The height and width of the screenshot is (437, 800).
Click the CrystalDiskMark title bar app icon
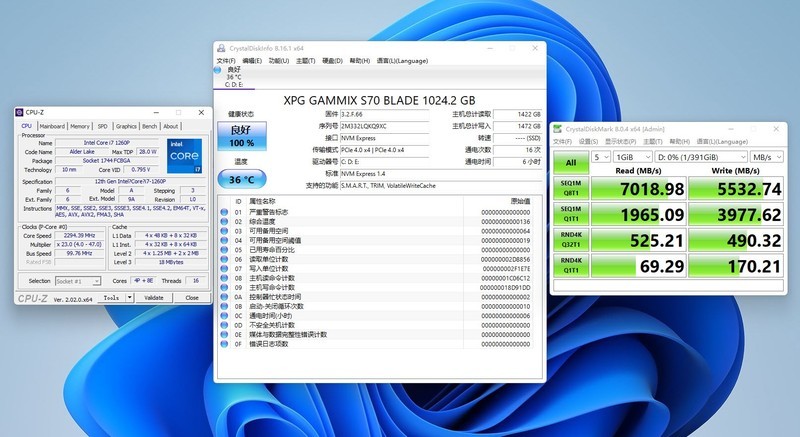pos(558,129)
